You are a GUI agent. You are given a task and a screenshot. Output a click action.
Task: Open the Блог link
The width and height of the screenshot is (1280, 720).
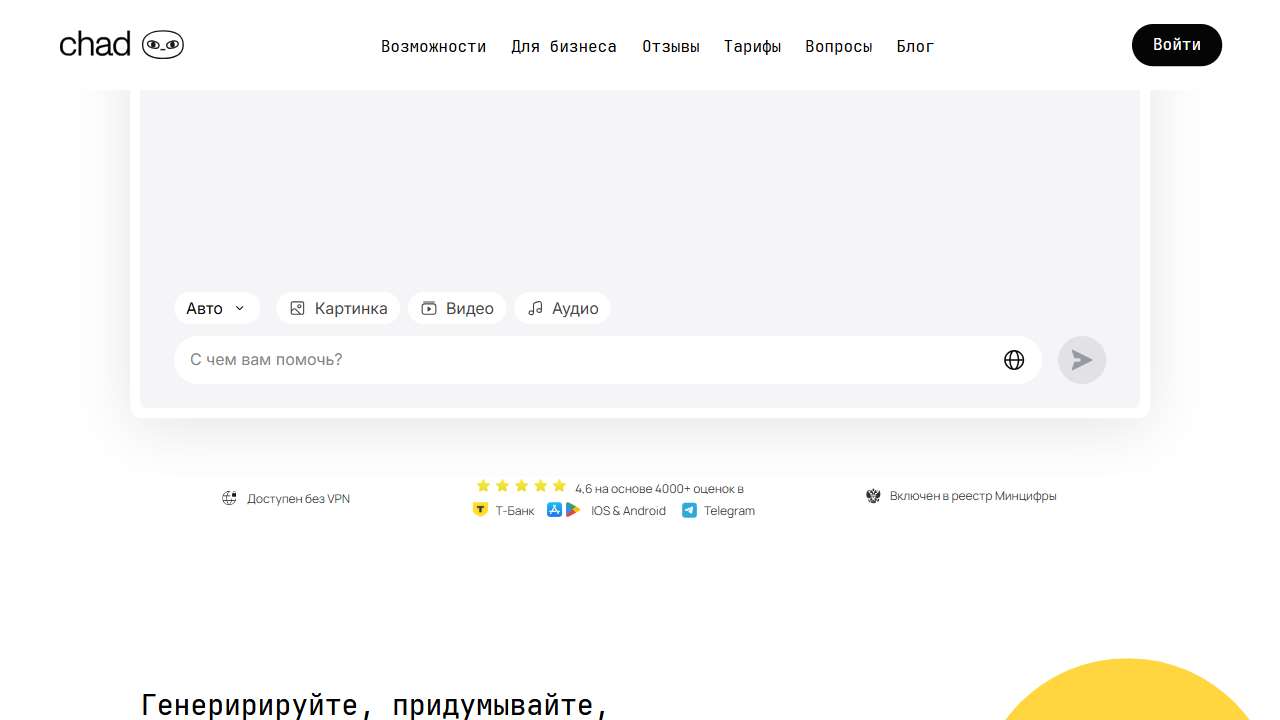(915, 46)
